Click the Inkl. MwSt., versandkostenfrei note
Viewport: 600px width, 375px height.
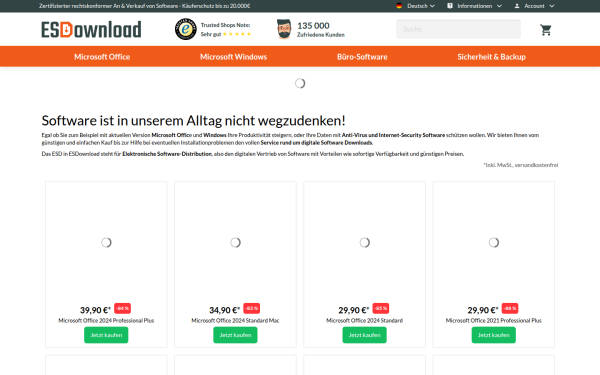coord(520,165)
